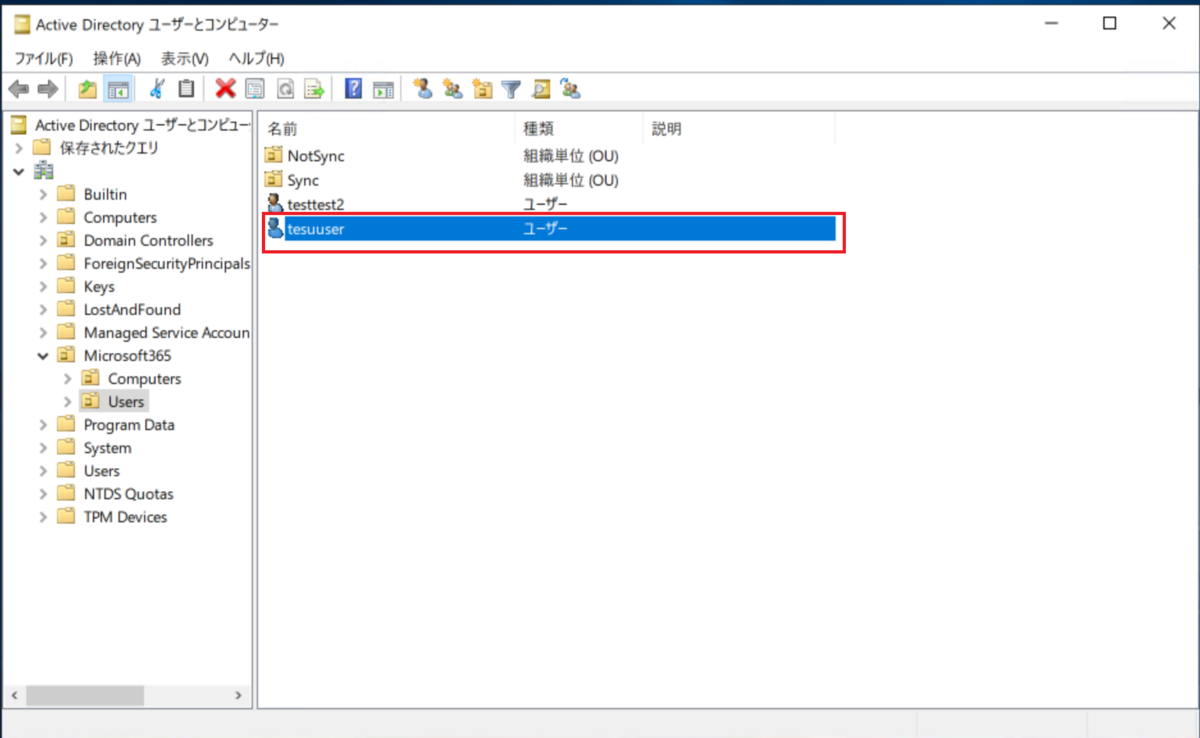This screenshot has height=738, width=1200.
Task: Go back with the Back arrow
Action: point(18,89)
